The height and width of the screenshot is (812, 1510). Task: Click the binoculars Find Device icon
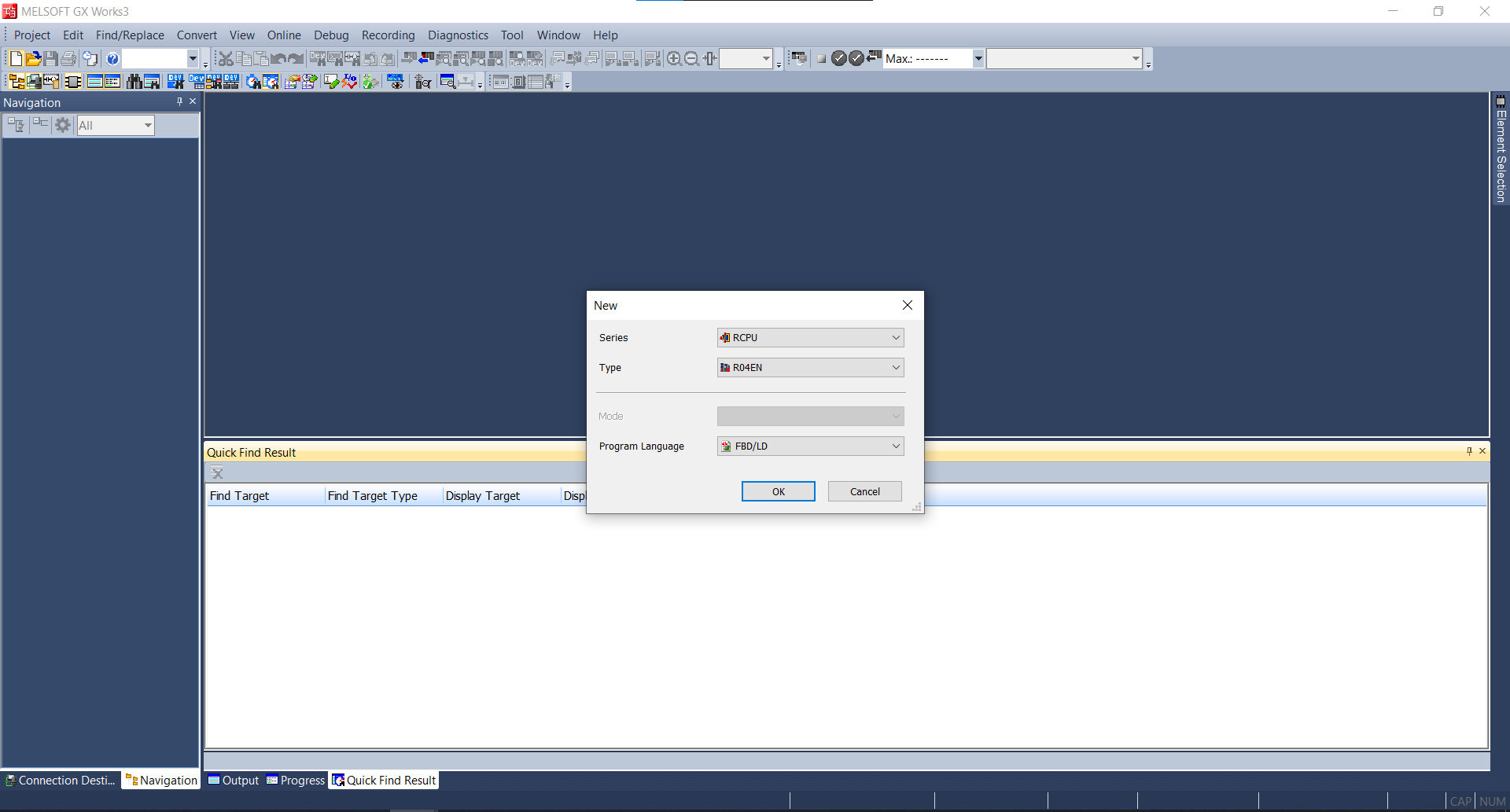134,82
